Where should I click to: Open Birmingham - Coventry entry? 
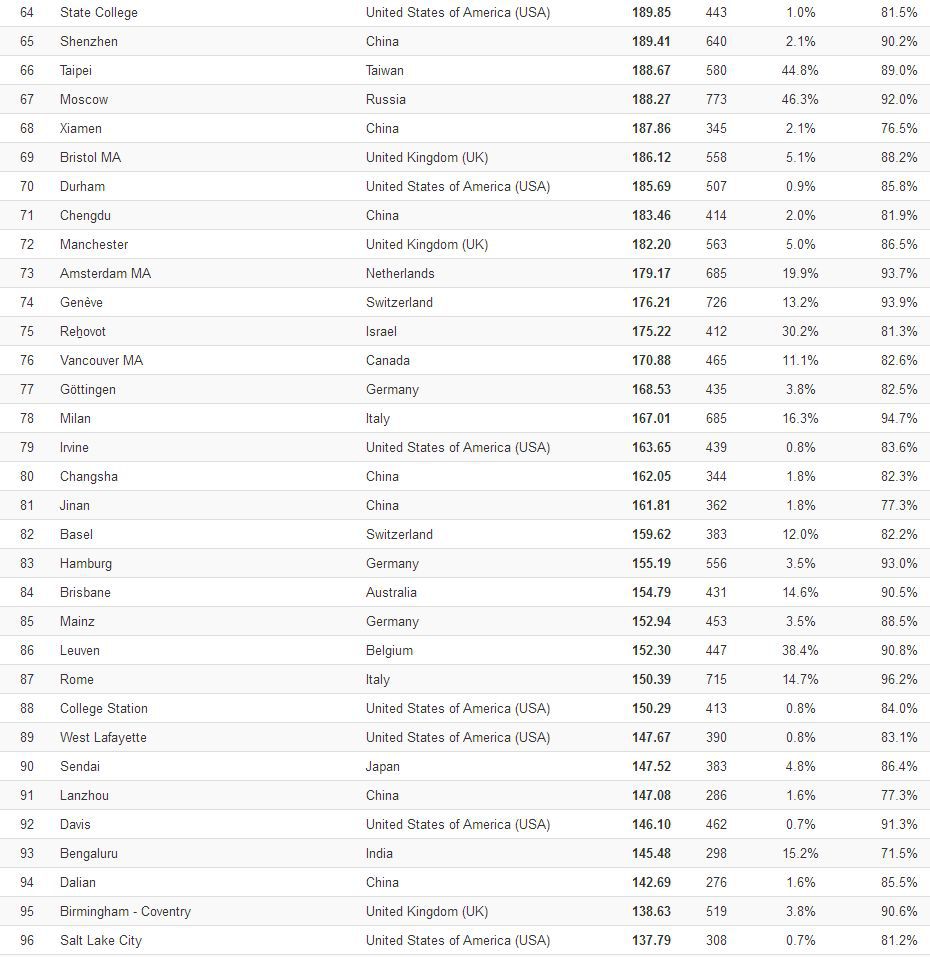click(x=125, y=912)
